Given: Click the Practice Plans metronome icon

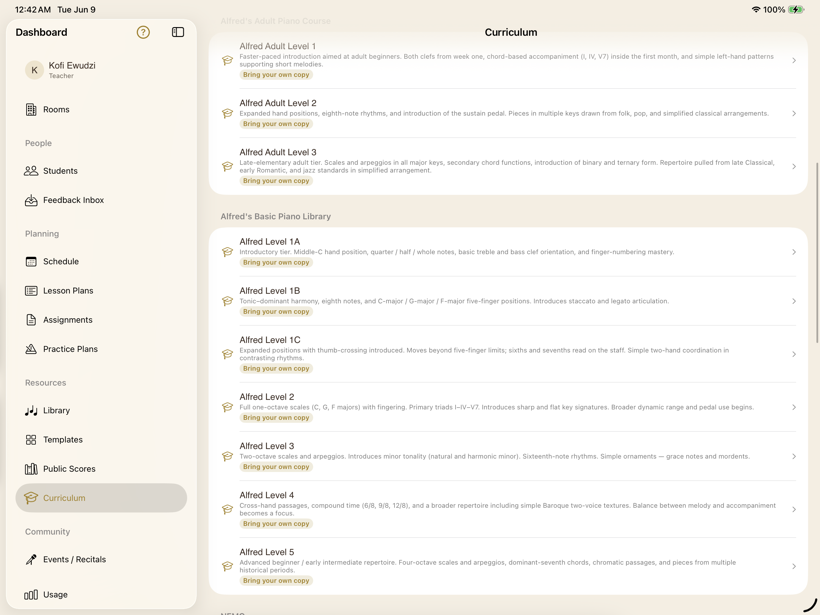Looking at the screenshot, I should pos(31,349).
